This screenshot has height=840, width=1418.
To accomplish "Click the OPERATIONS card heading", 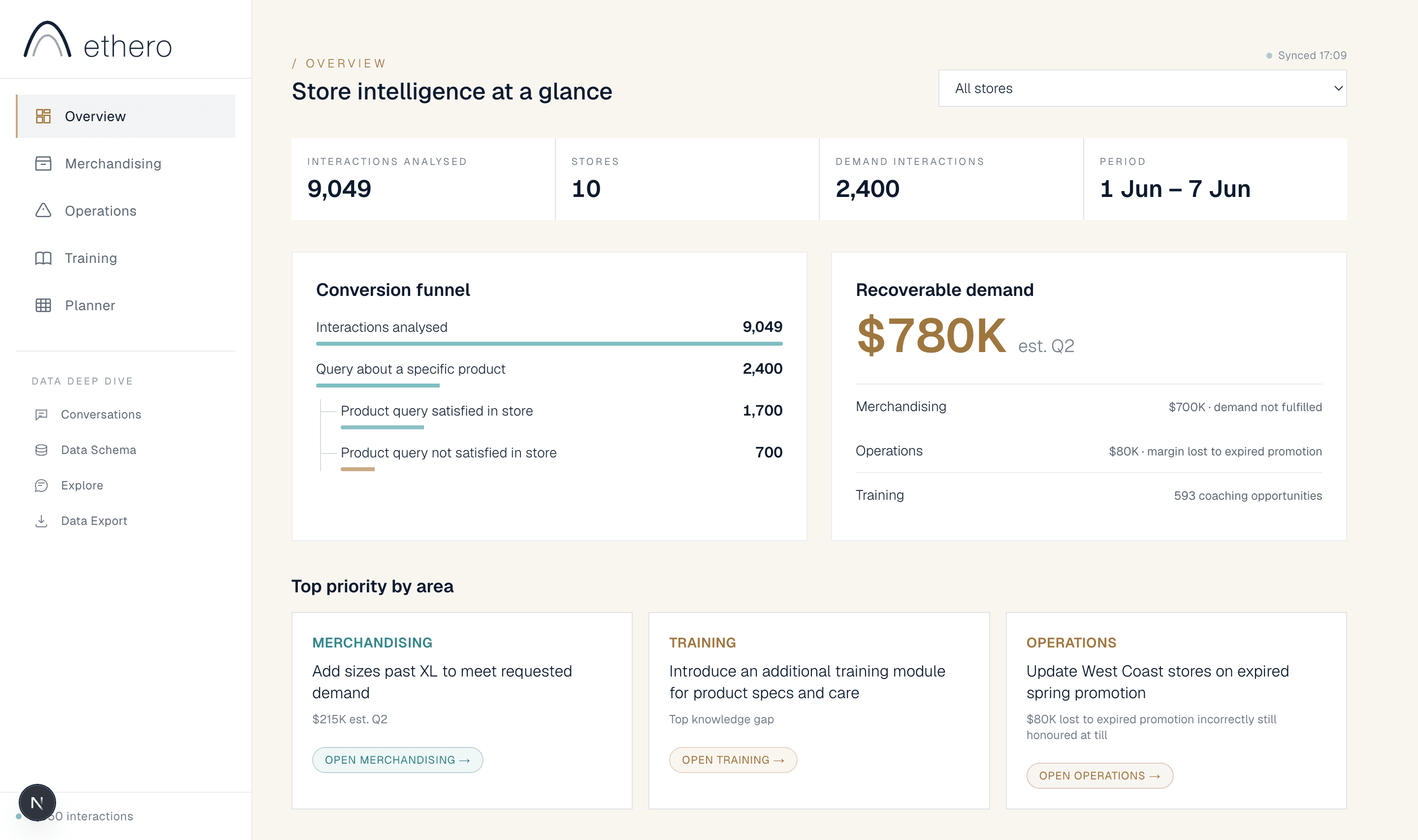I will 1071,643.
